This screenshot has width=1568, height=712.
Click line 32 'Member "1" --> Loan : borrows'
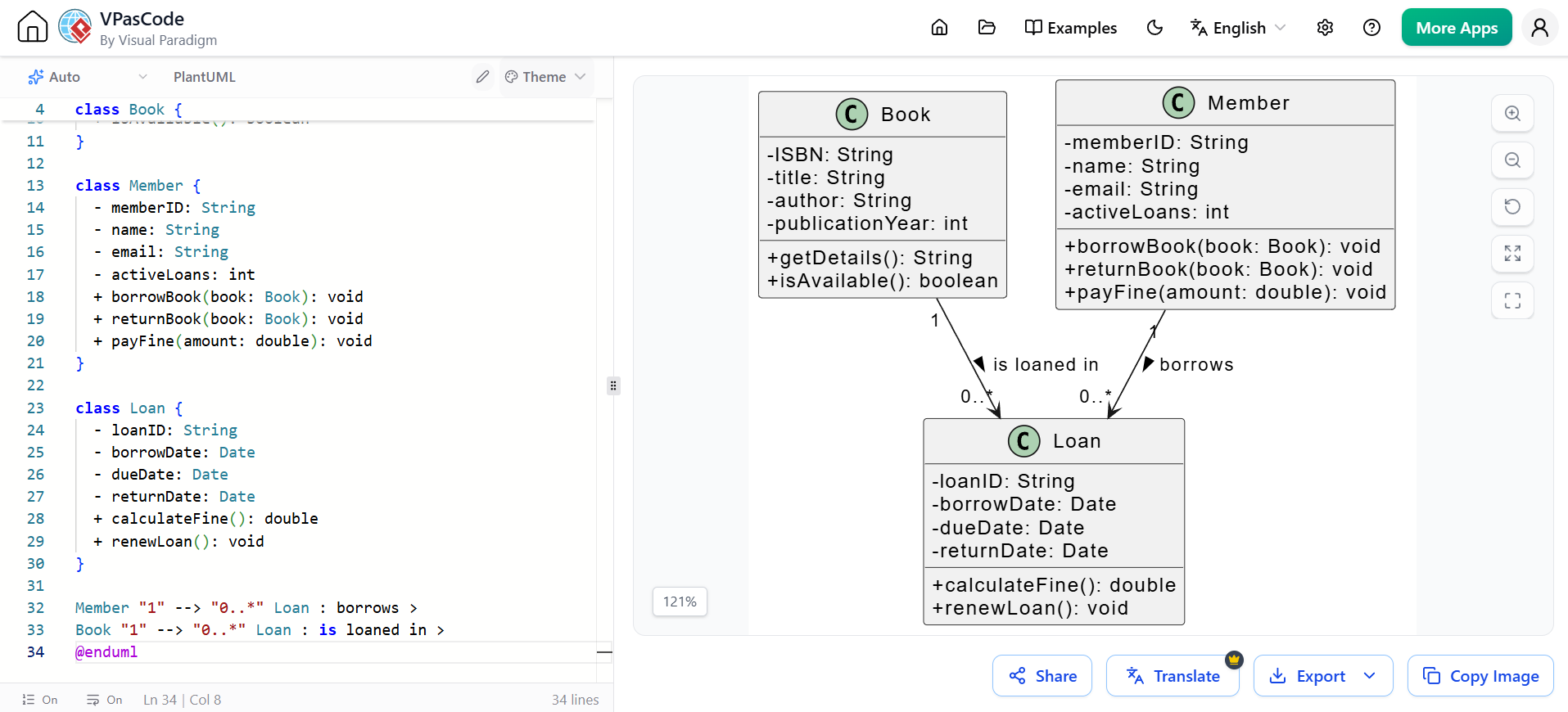coord(246,608)
